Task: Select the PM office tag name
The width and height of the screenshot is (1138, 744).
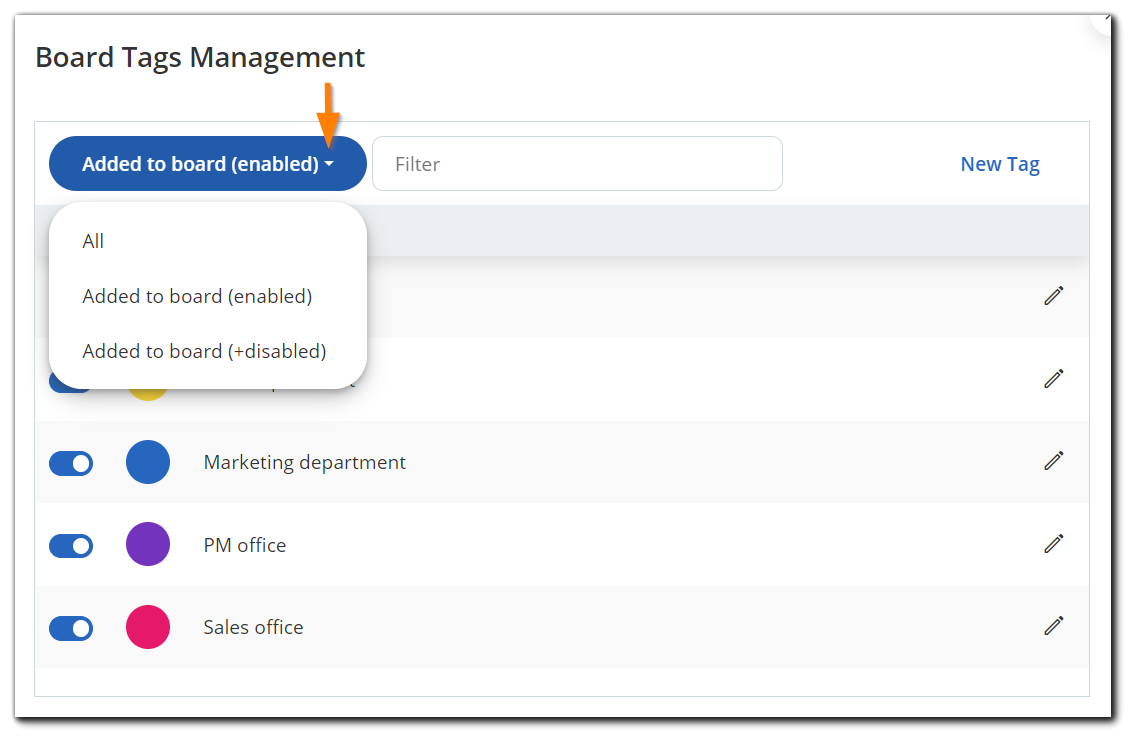Action: click(x=245, y=545)
